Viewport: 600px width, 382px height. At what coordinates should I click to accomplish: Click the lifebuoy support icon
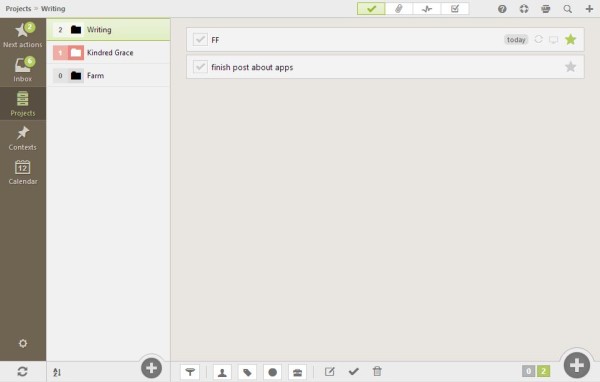pos(524,9)
